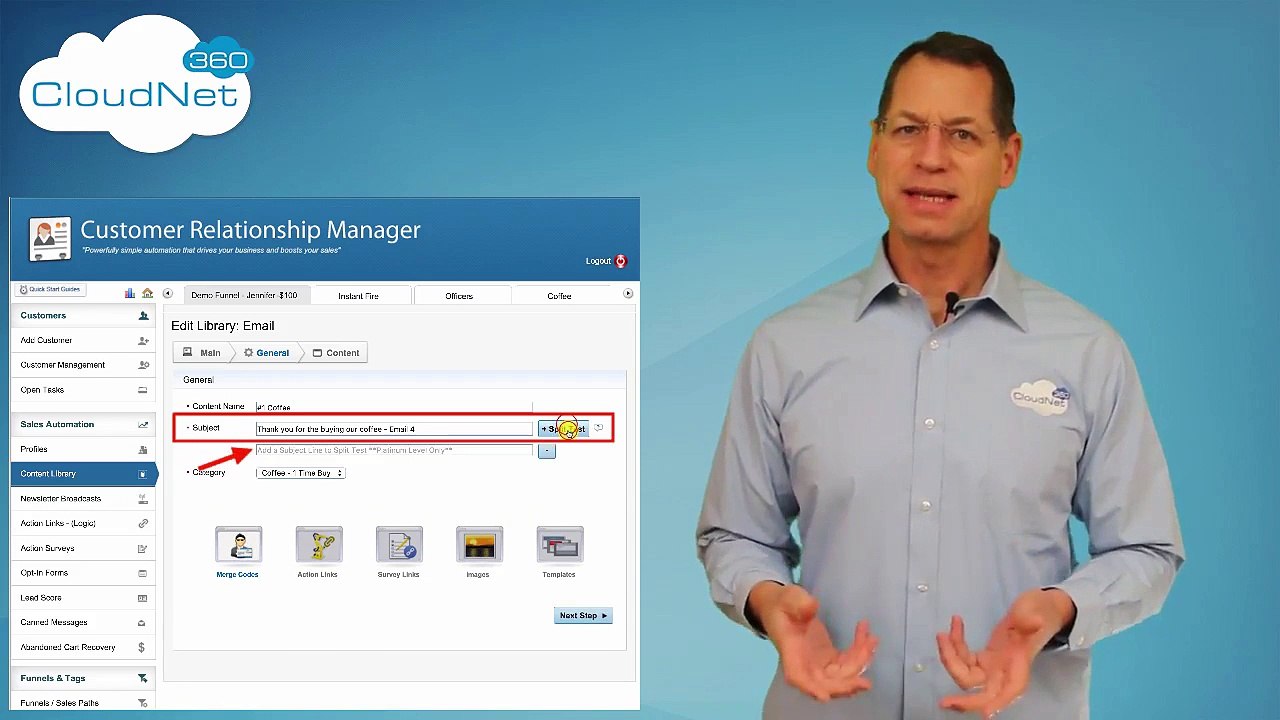Click the Action Surveys pencil icon
Viewport: 1280px width, 720px height.
(143, 548)
